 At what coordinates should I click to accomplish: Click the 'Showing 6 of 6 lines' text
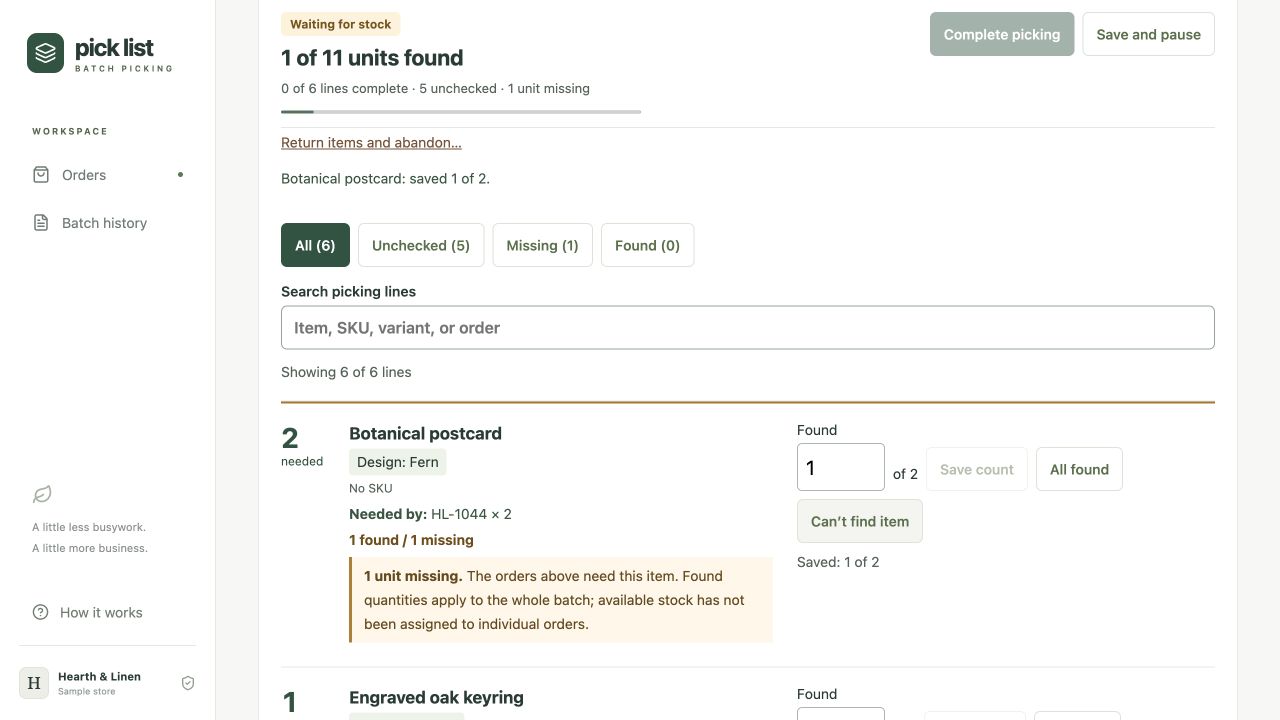pyautogui.click(x=346, y=372)
